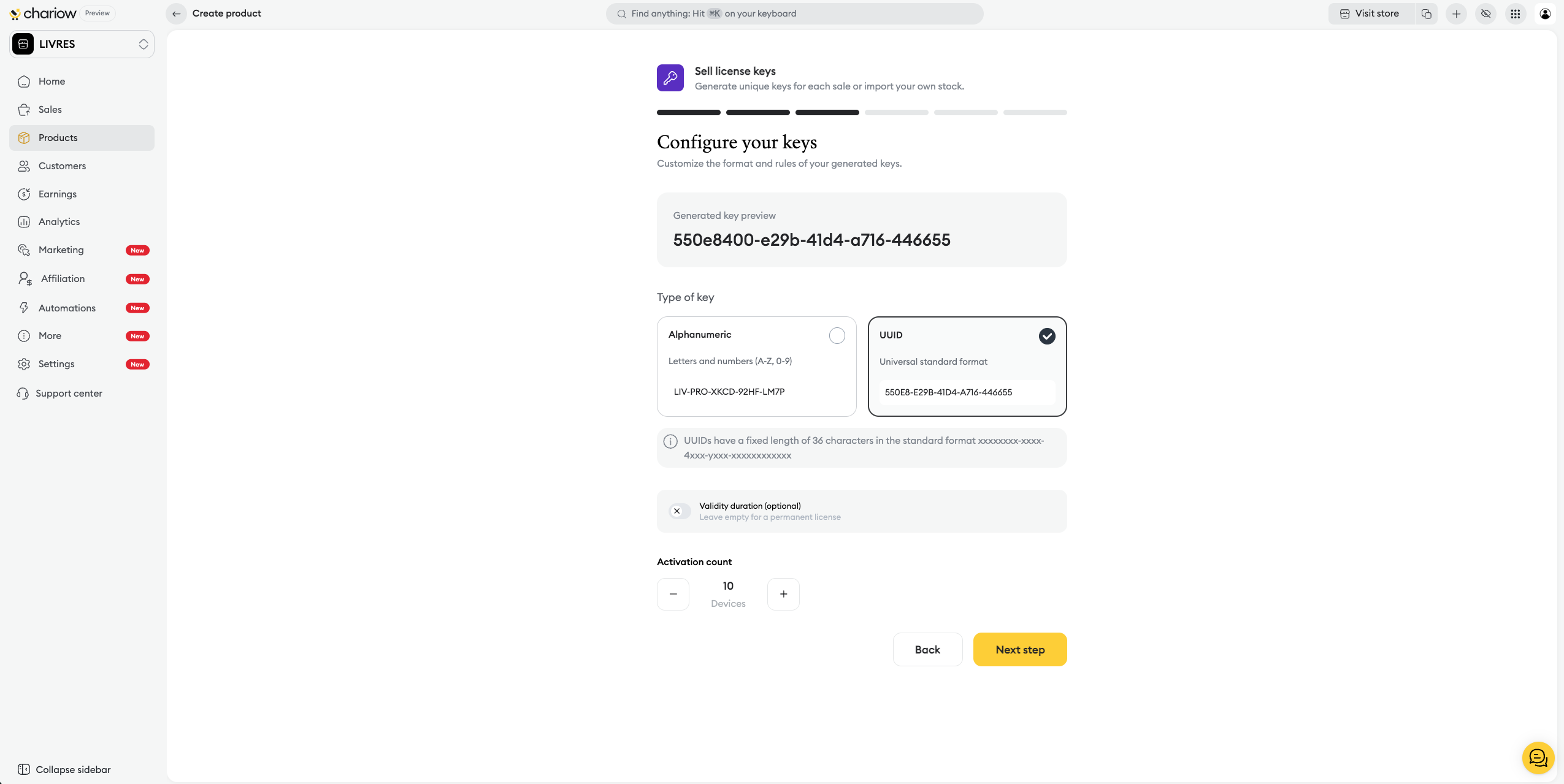Viewport: 1564px width, 784px height.
Task: Click the apps grid icon in top bar
Action: (x=1516, y=13)
